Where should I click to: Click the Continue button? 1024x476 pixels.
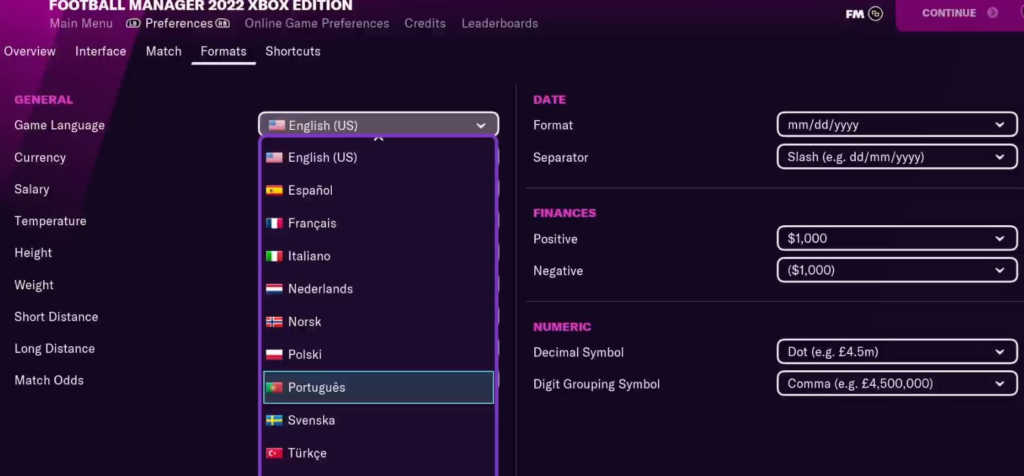[959, 13]
